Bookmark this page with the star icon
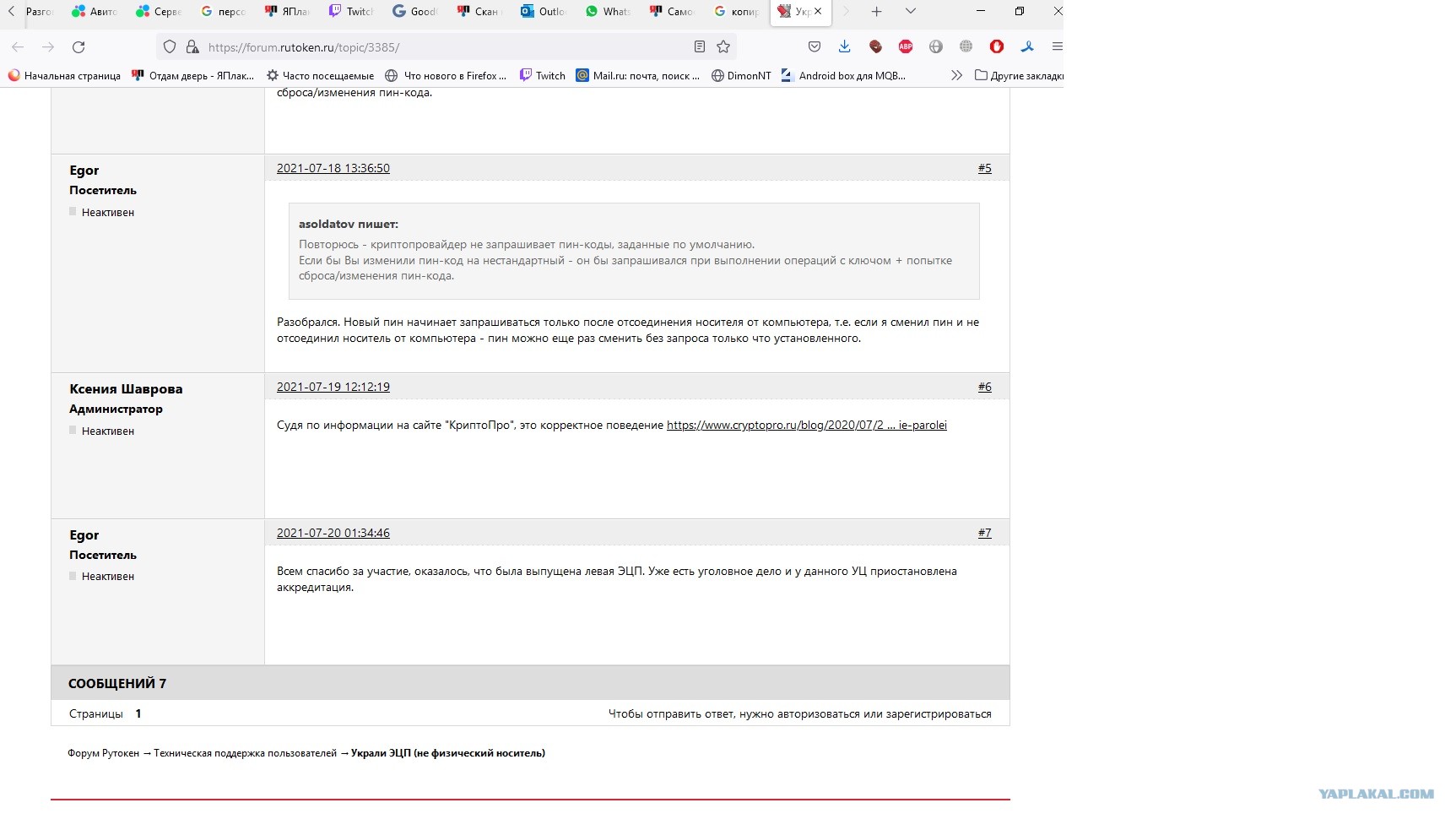The height and width of the screenshot is (819, 1456). point(723,47)
